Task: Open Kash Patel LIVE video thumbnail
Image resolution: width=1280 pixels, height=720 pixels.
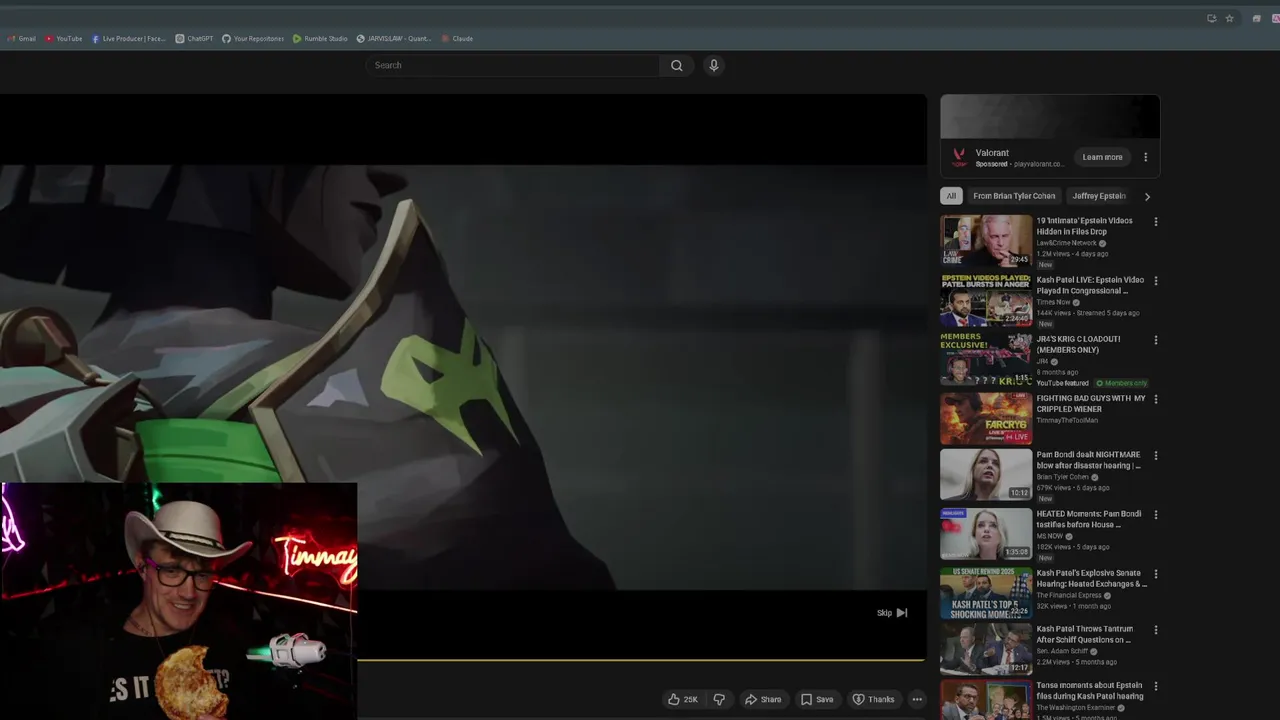Action: [986, 300]
